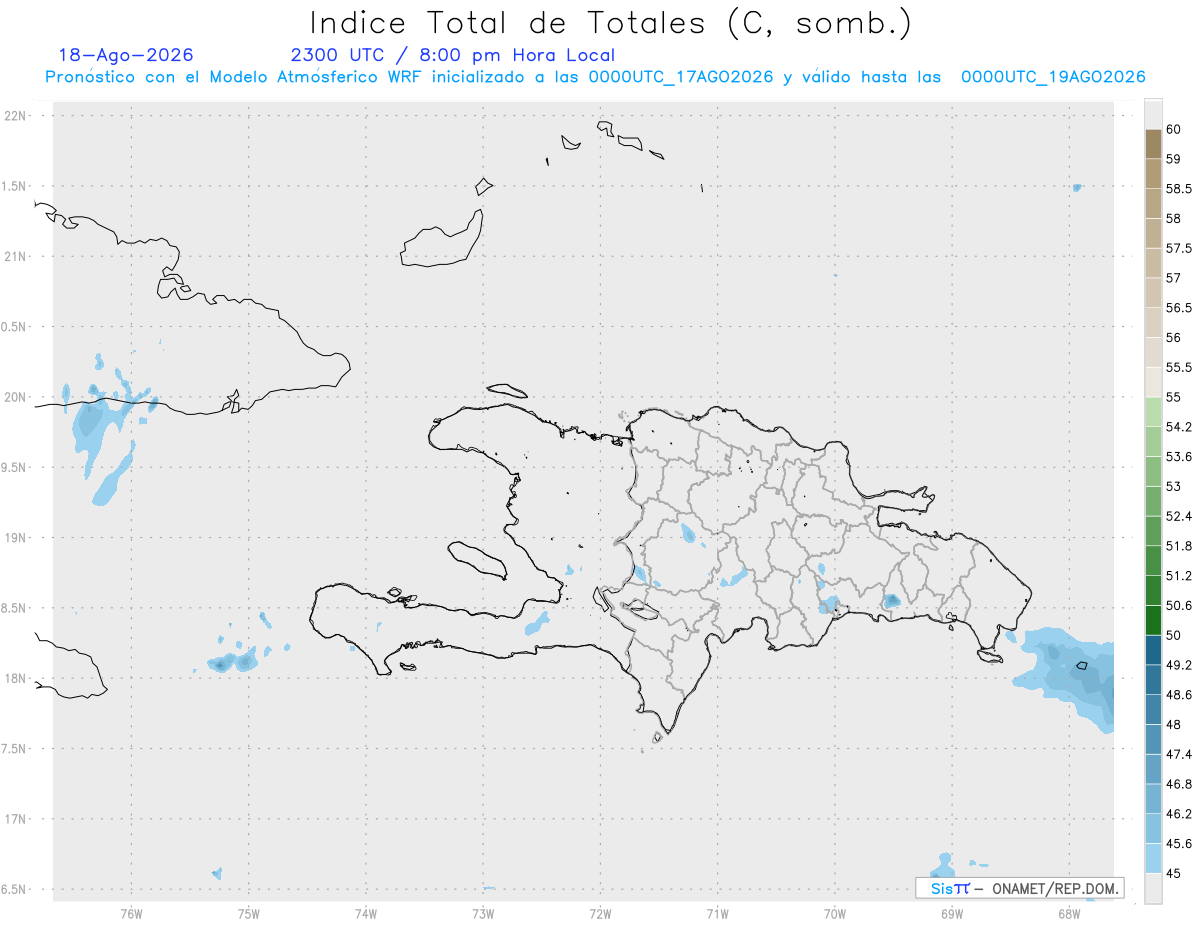Click the "17N" latitude label
The image size is (1200, 927).
coord(15,819)
